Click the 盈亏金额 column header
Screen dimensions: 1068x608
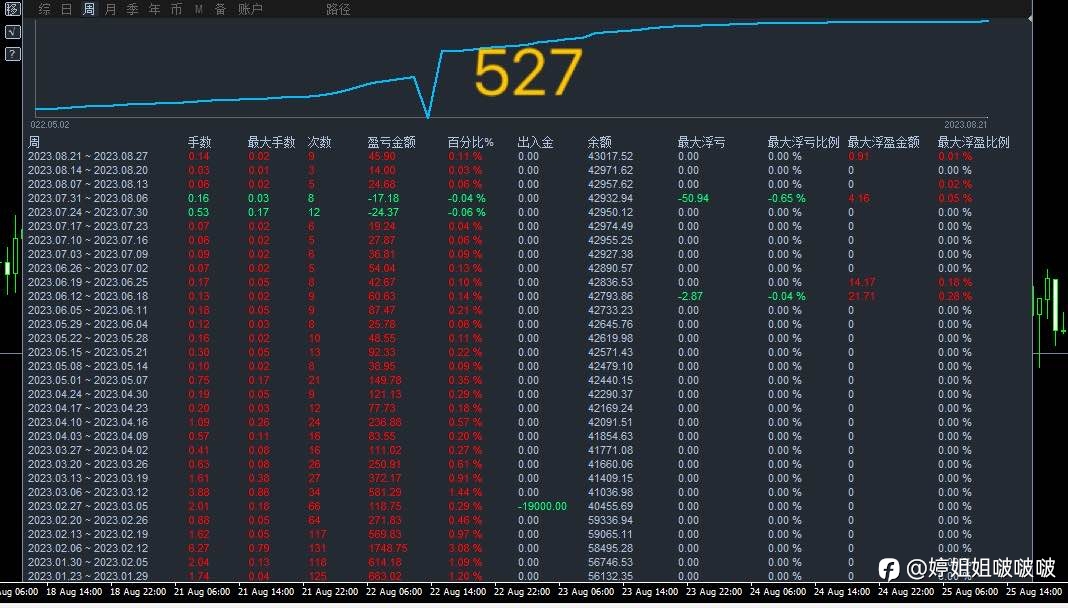pos(391,142)
